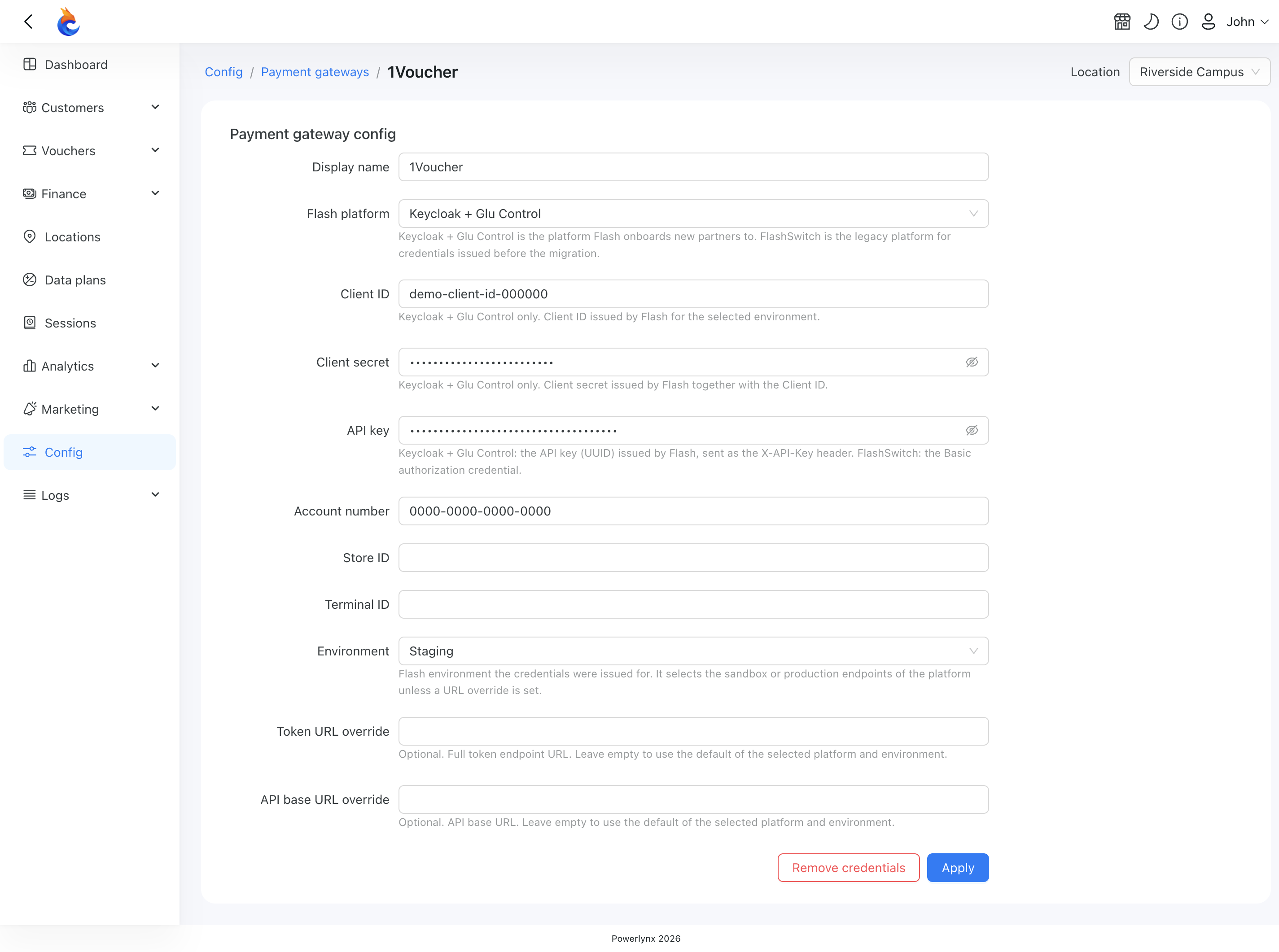Click into the Store ID field
Screen dimensions: 1279x952
click(693, 558)
